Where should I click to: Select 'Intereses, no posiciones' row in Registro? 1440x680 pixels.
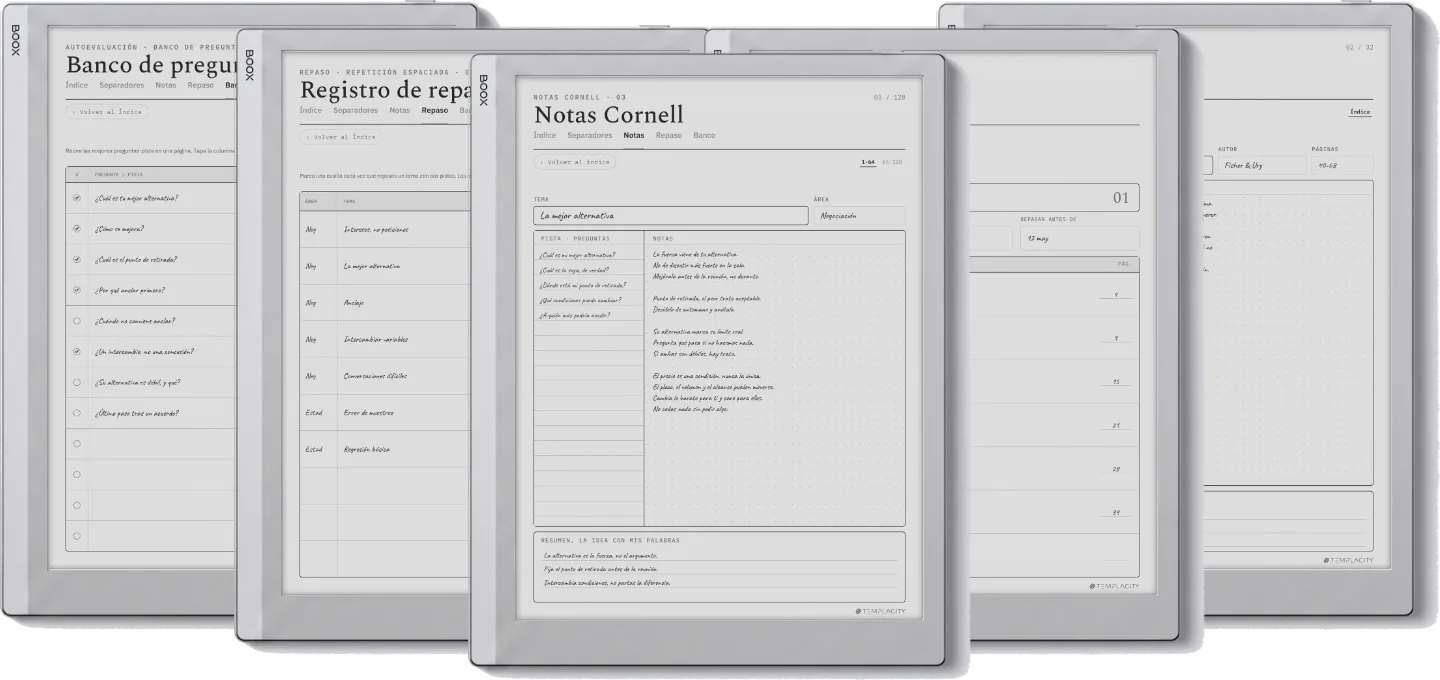click(385, 229)
